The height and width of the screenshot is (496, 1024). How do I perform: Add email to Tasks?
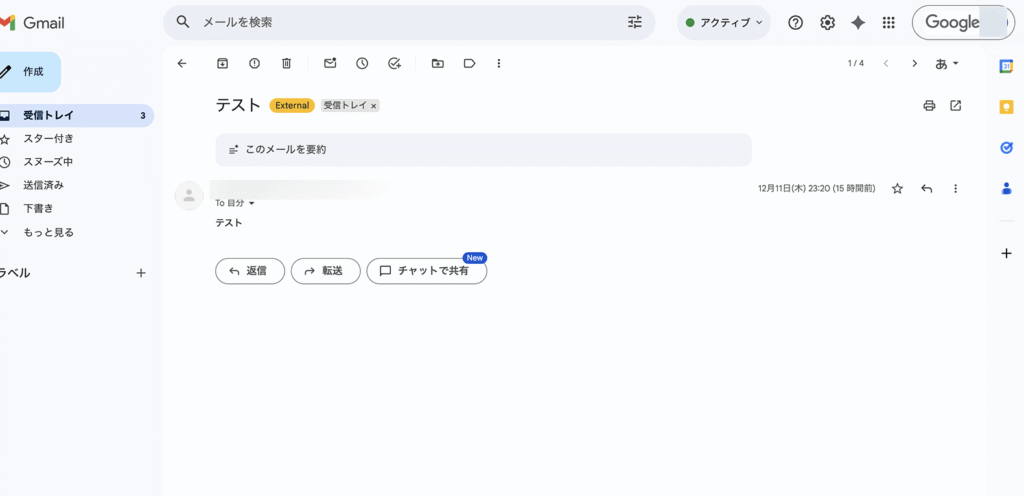click(x=394, y=63)
